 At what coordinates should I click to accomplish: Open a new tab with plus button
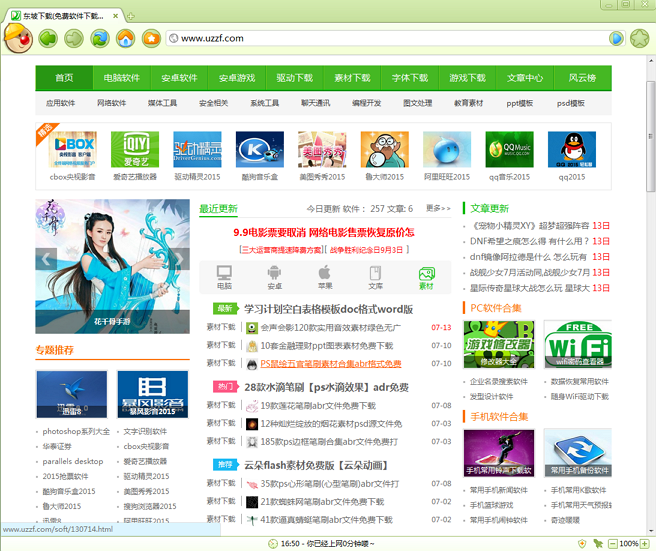point(131,16)
